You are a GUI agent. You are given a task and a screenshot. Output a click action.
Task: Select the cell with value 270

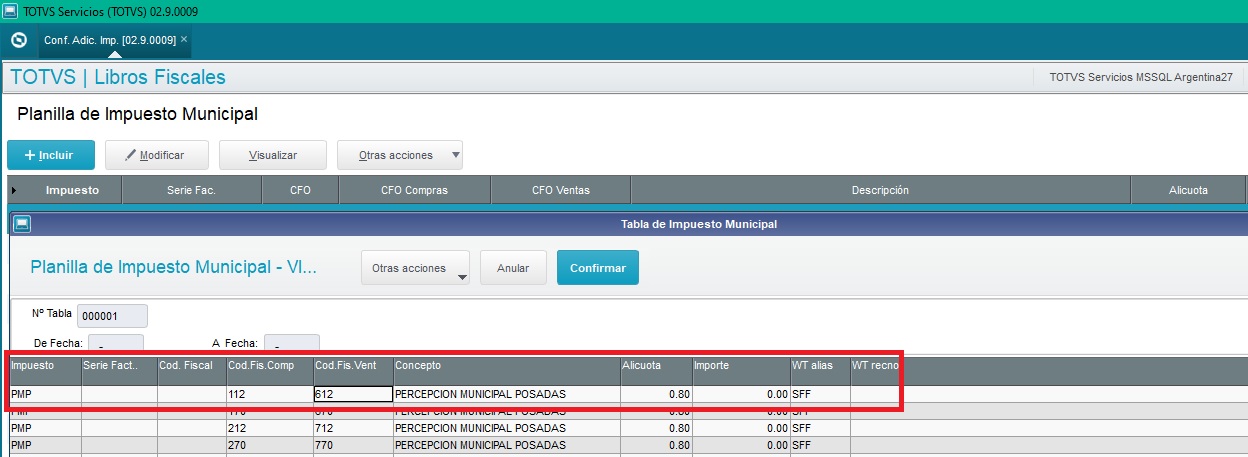click(x=269, y=445)
